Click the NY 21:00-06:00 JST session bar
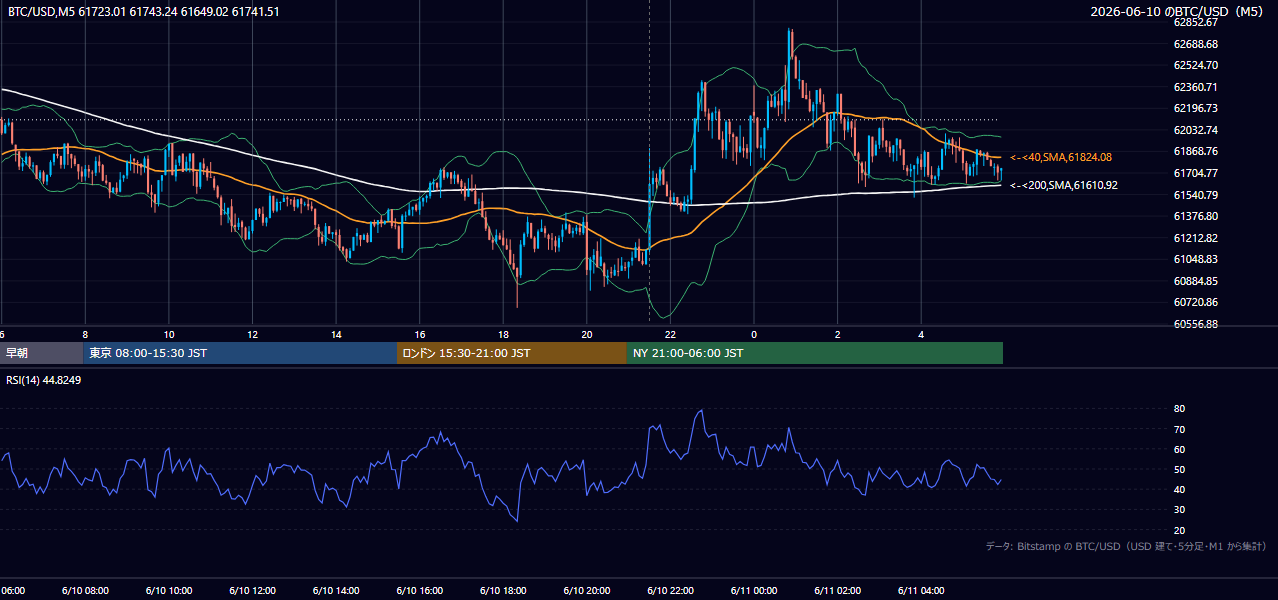Viewport: 1278px width, 600px height. coord(815,353)
